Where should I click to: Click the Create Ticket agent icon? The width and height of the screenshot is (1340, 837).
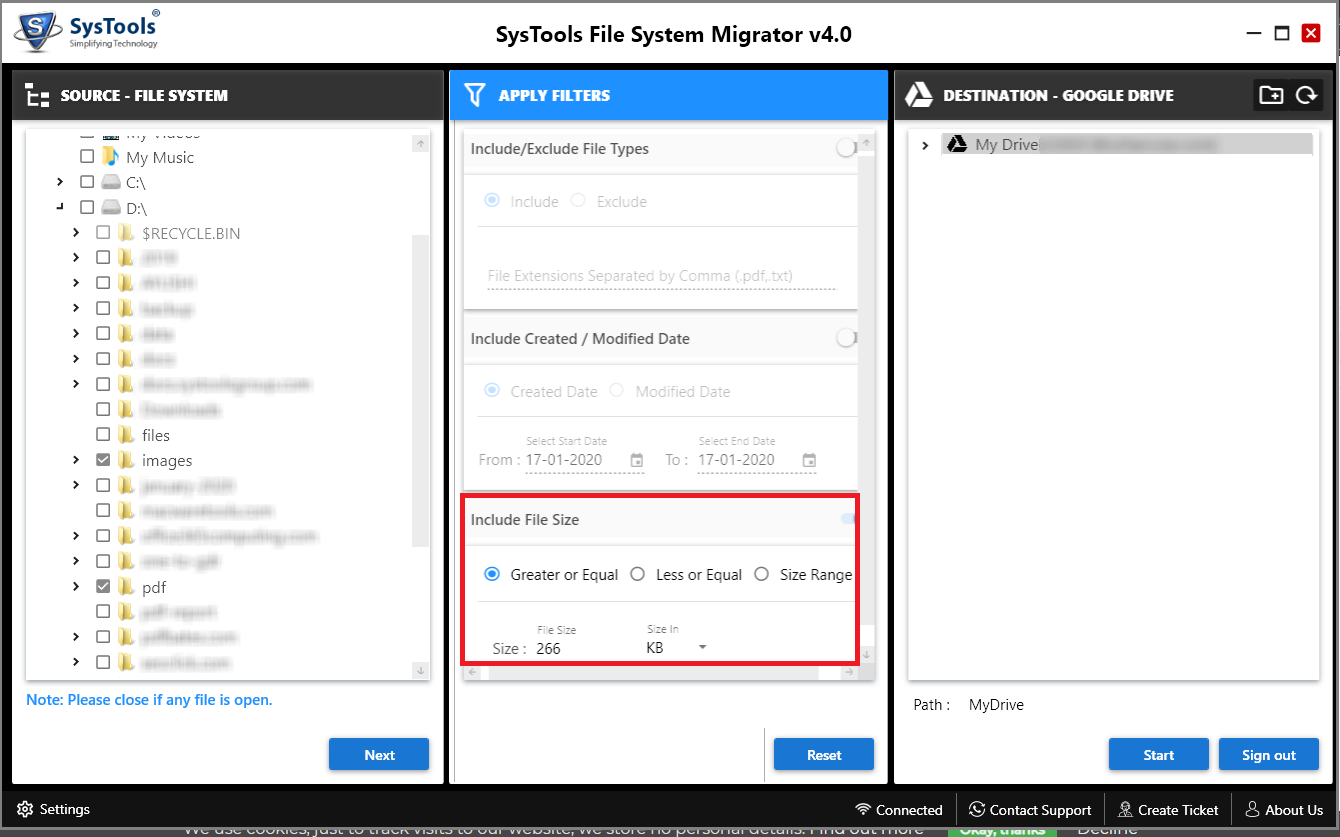[1125, 810]
